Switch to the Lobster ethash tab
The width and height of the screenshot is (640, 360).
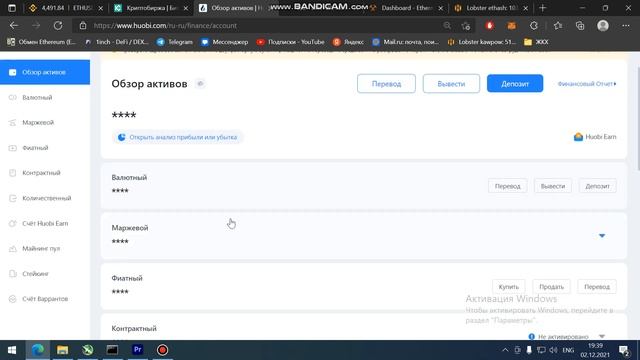[491, 8]
